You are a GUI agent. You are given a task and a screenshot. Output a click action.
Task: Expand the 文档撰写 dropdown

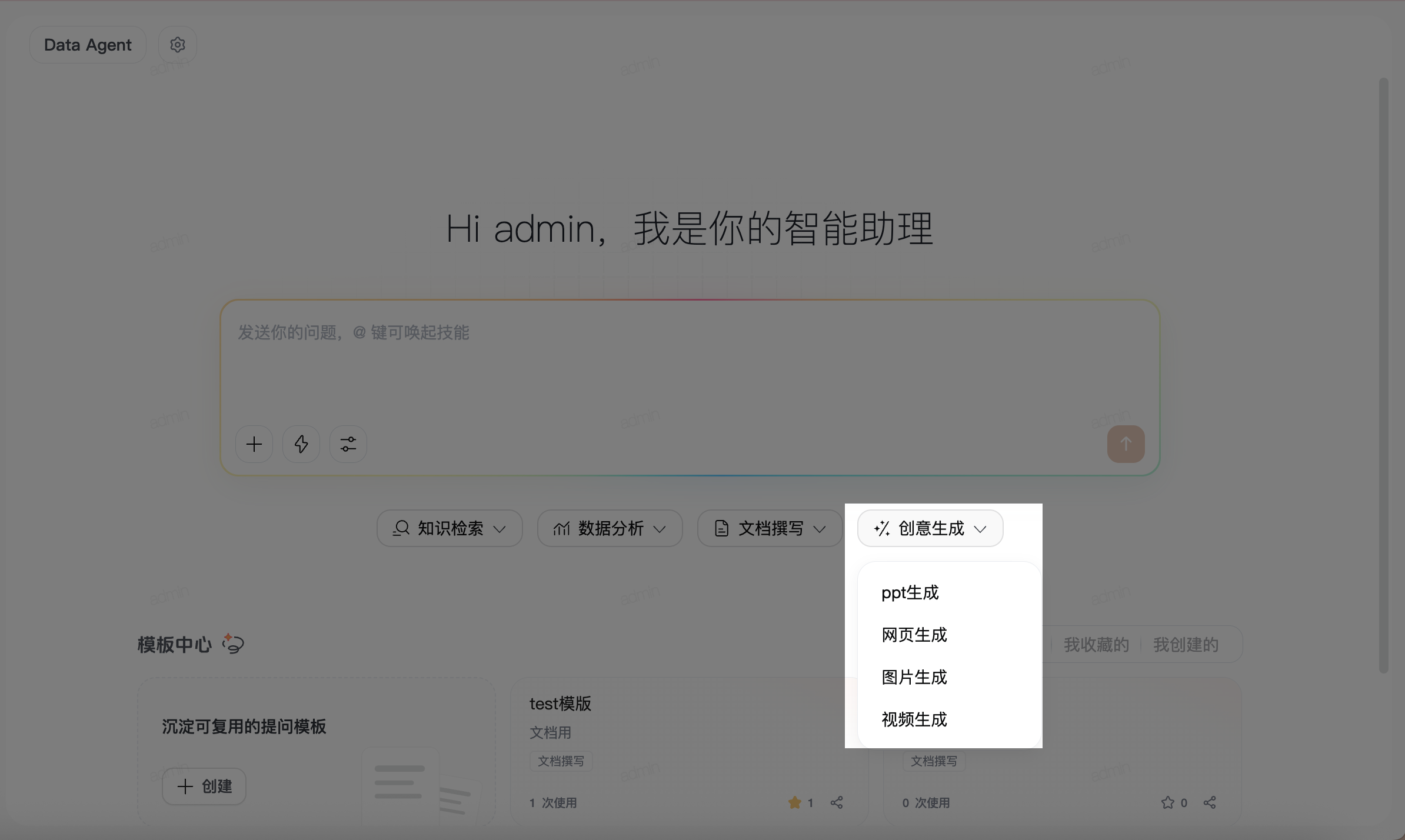point(770,528)
